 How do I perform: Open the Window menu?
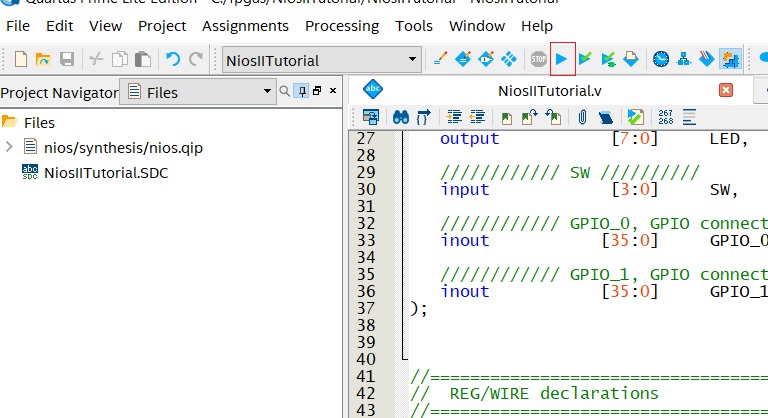pos(477,26)
